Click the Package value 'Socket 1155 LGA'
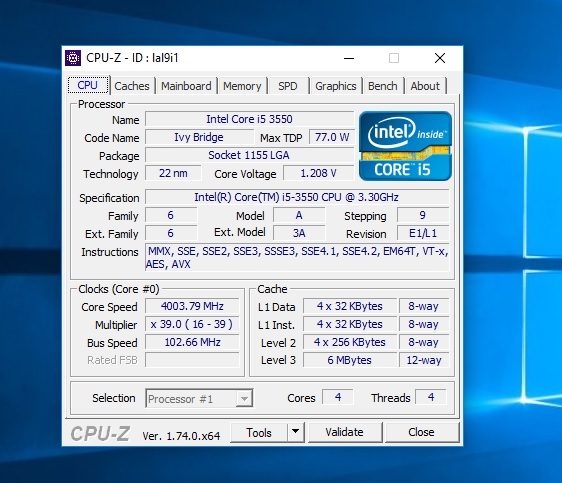Image resolution: width=562 pixels, height=483 pixels. point(249,155)
